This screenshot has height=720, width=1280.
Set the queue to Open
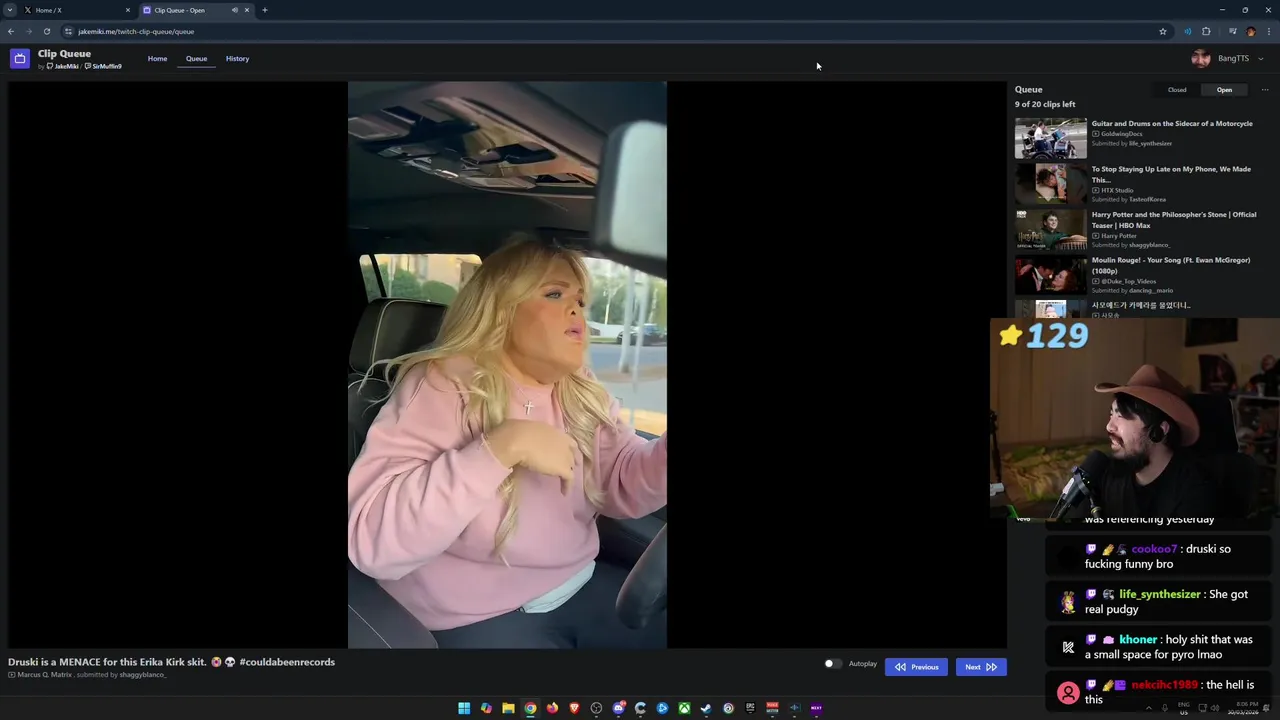coord(1224,90)
